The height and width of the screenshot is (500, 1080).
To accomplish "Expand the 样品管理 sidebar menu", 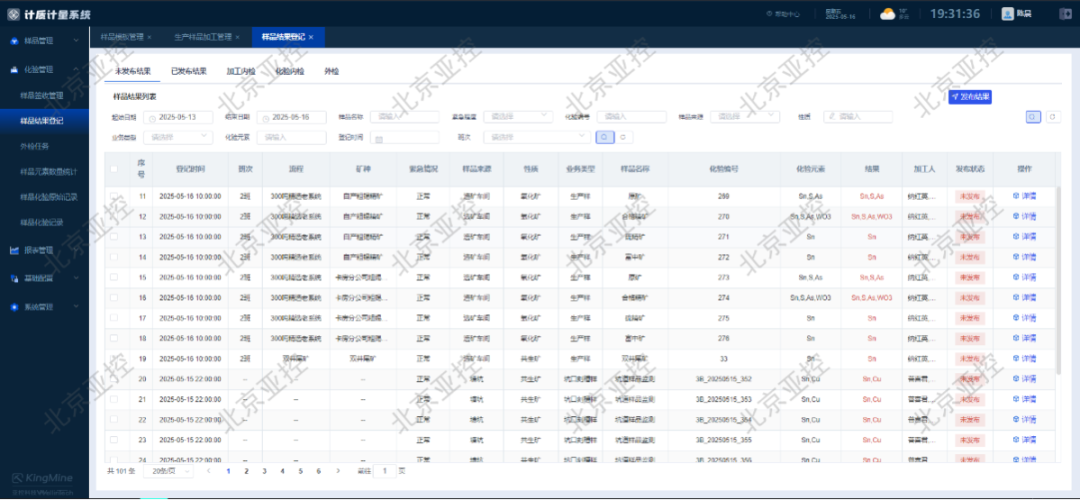I will [76, 41].
